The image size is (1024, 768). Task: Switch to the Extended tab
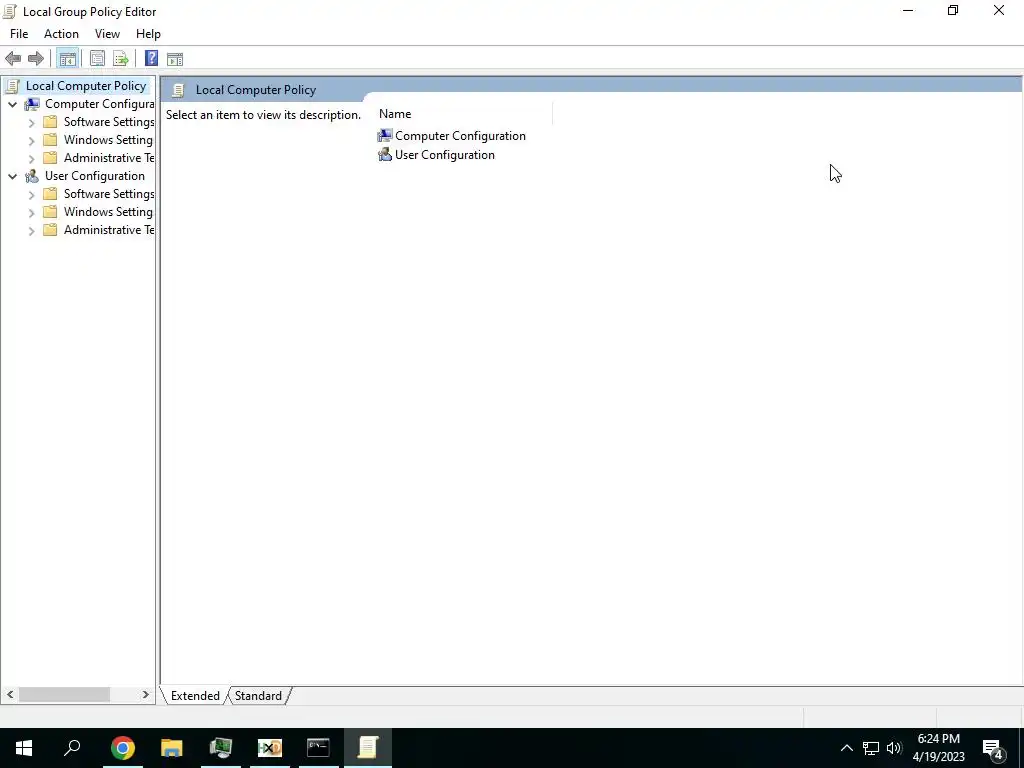click(x=195, y=696)
